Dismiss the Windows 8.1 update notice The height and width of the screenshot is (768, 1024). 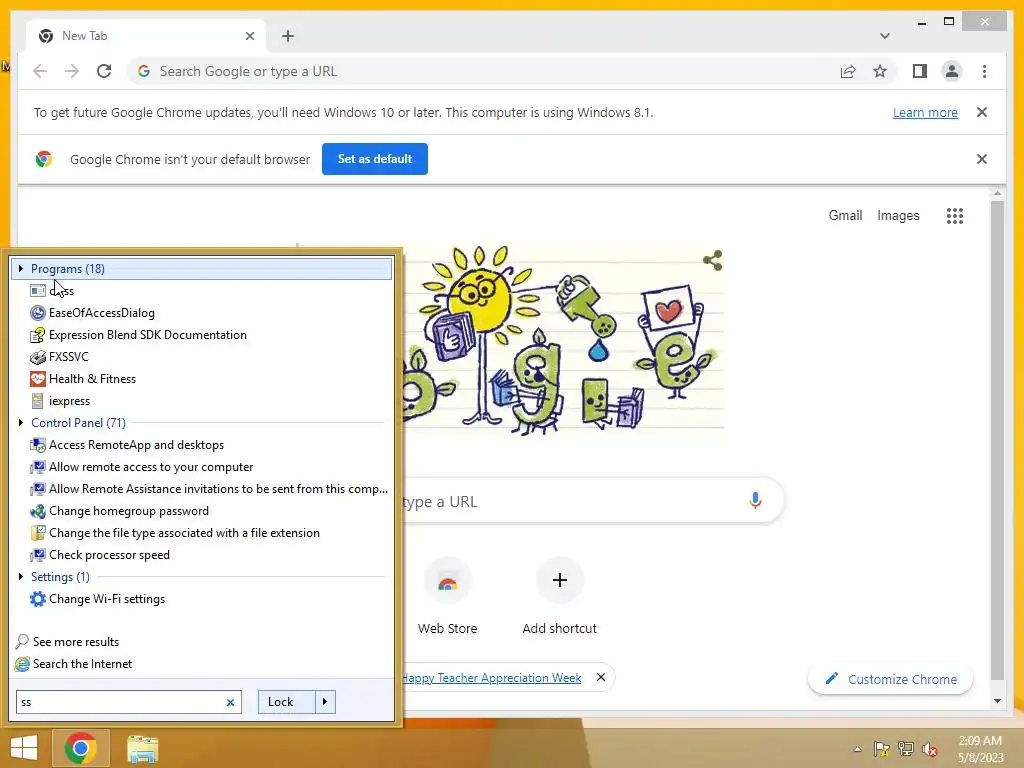(x=981, y=112)
